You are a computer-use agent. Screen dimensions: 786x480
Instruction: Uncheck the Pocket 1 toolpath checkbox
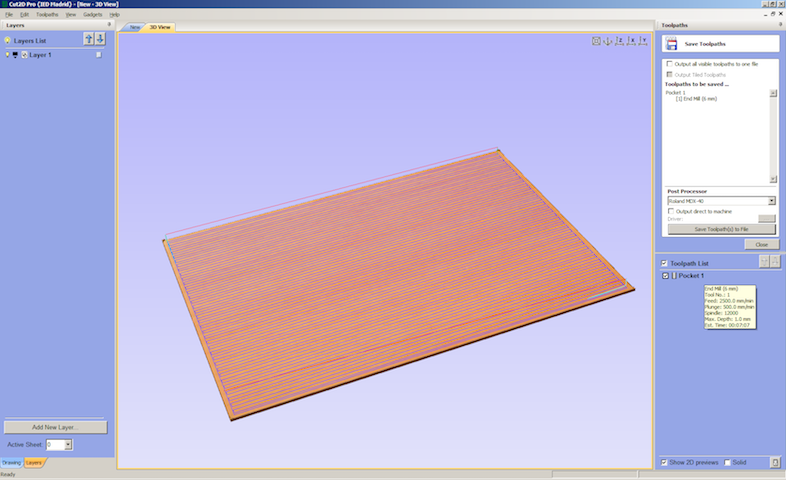666,276
